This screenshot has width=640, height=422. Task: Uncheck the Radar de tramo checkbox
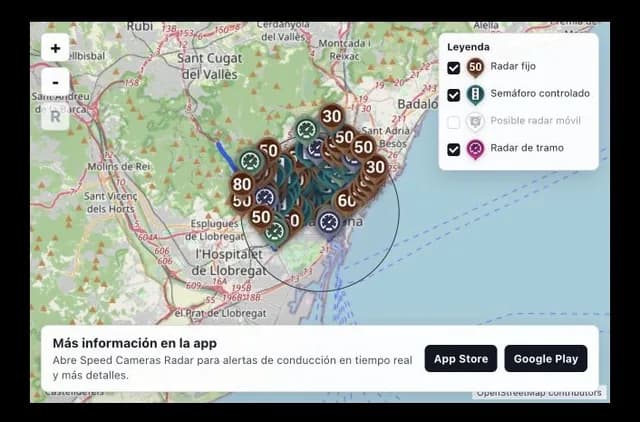[453, 149]
